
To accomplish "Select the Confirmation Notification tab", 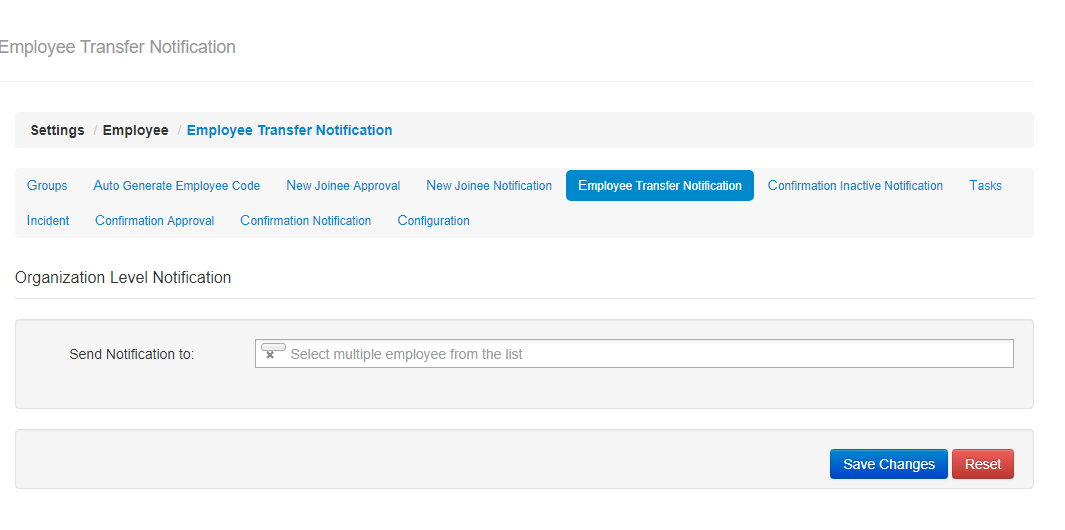I will [306, 221].
